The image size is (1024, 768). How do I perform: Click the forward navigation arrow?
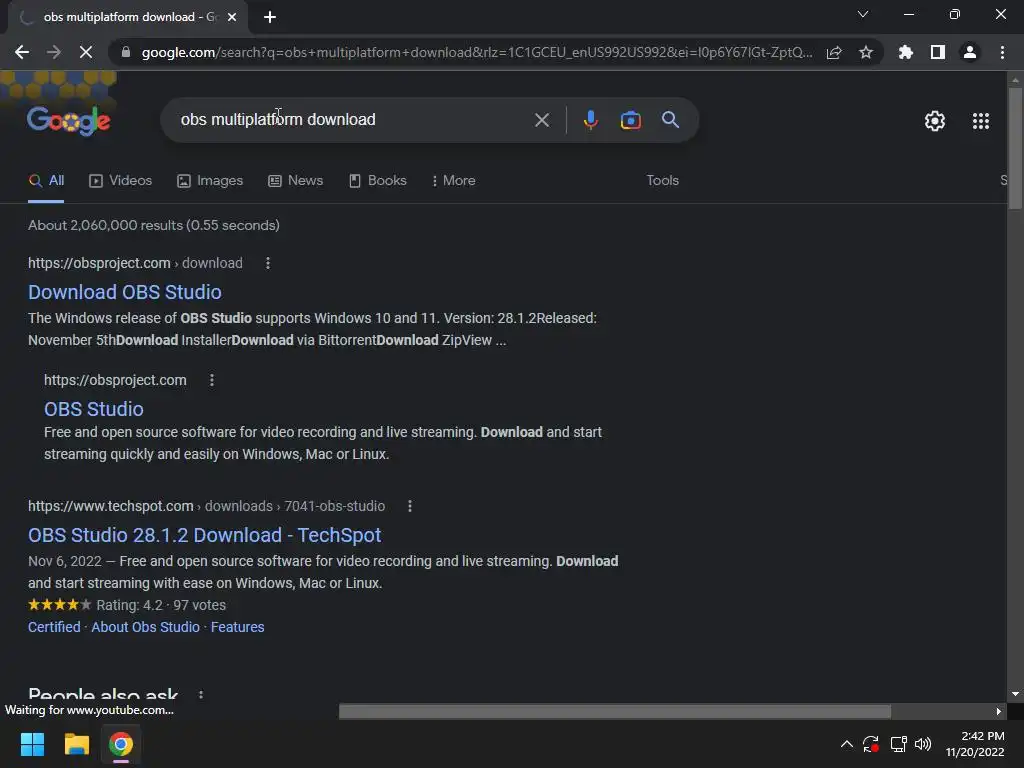pyautogui.click(x=54, y=52)
